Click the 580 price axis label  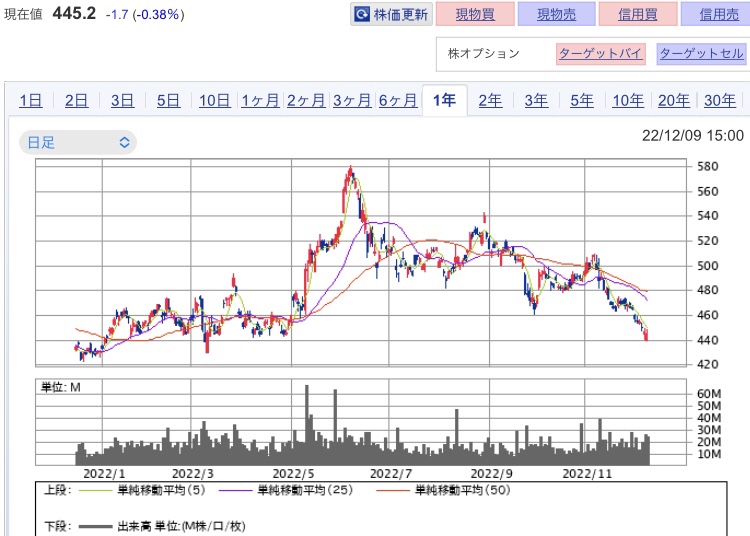tap(707, 167)
